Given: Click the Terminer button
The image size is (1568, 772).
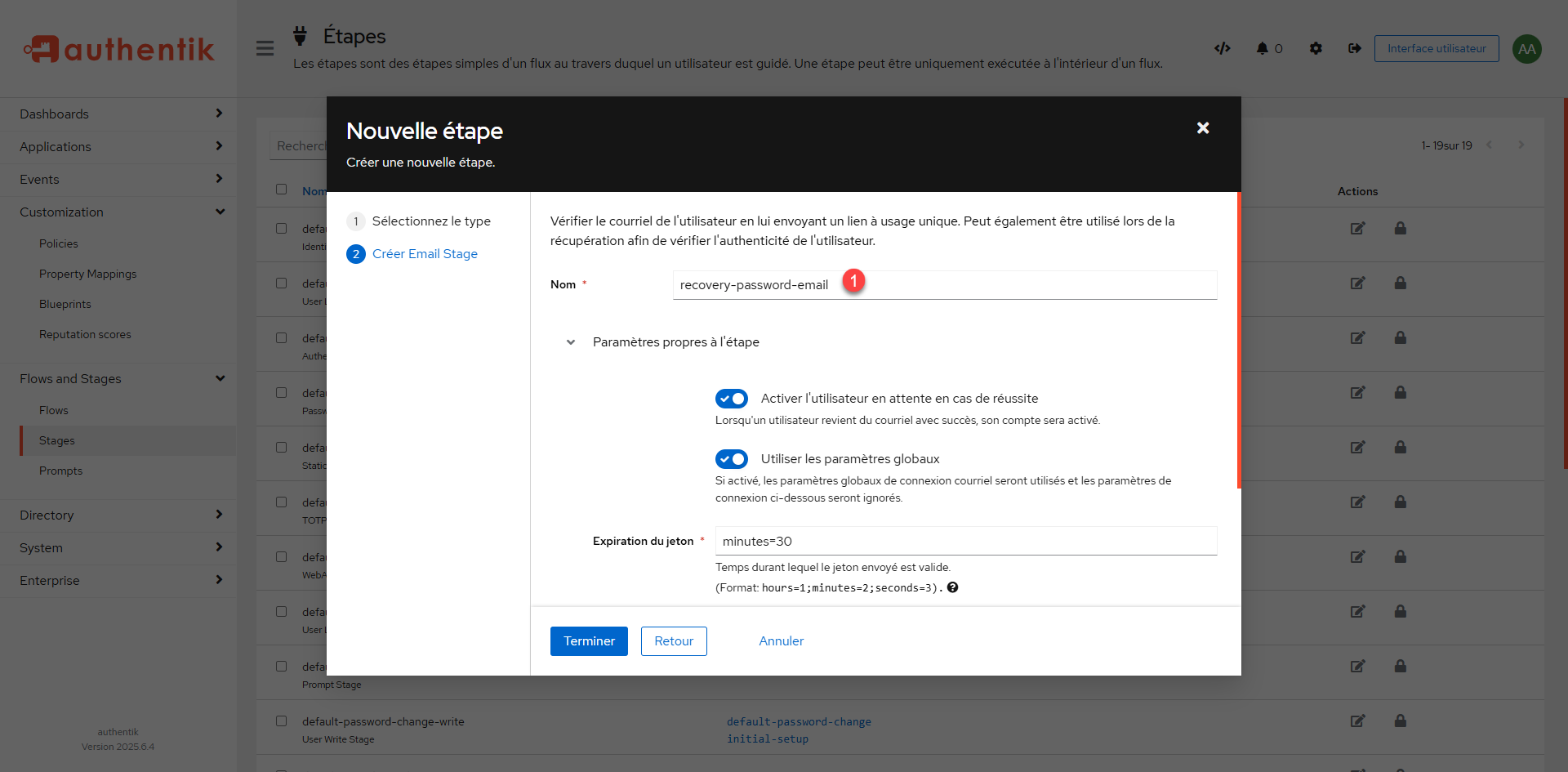Looking at the screenshot, I should pyautogui.click(x=589, y=641).
